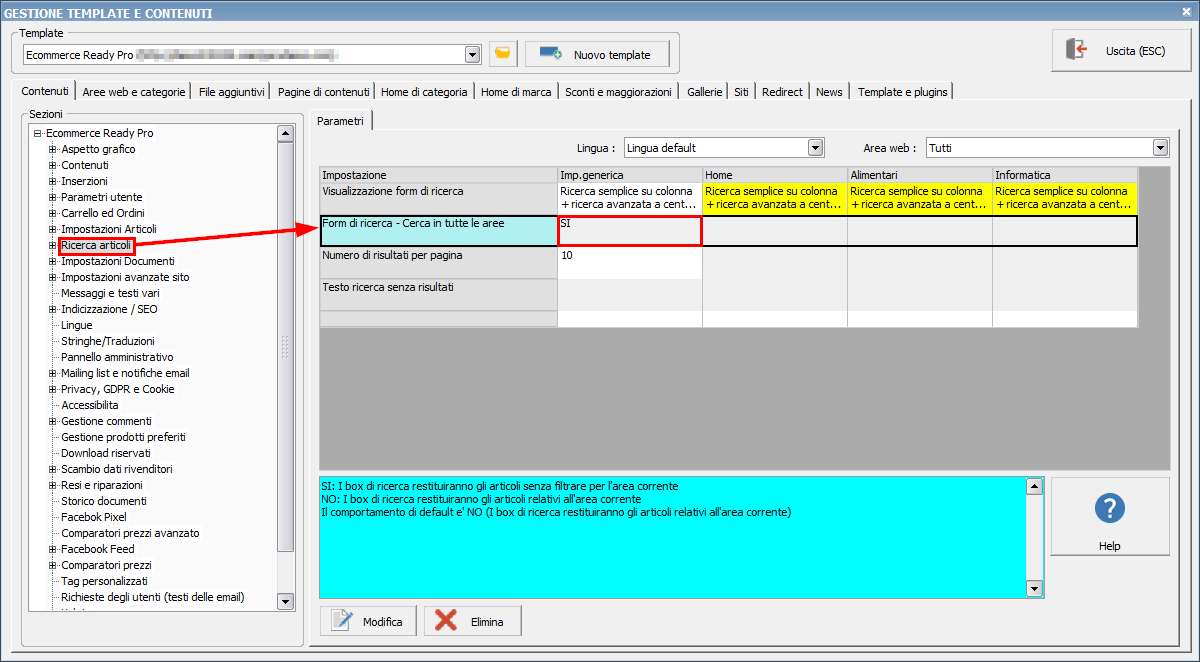The width and height of the screenshot is (1200, 662).
Task: Select the Lingue tree item
Action: [x=77, y=325]
